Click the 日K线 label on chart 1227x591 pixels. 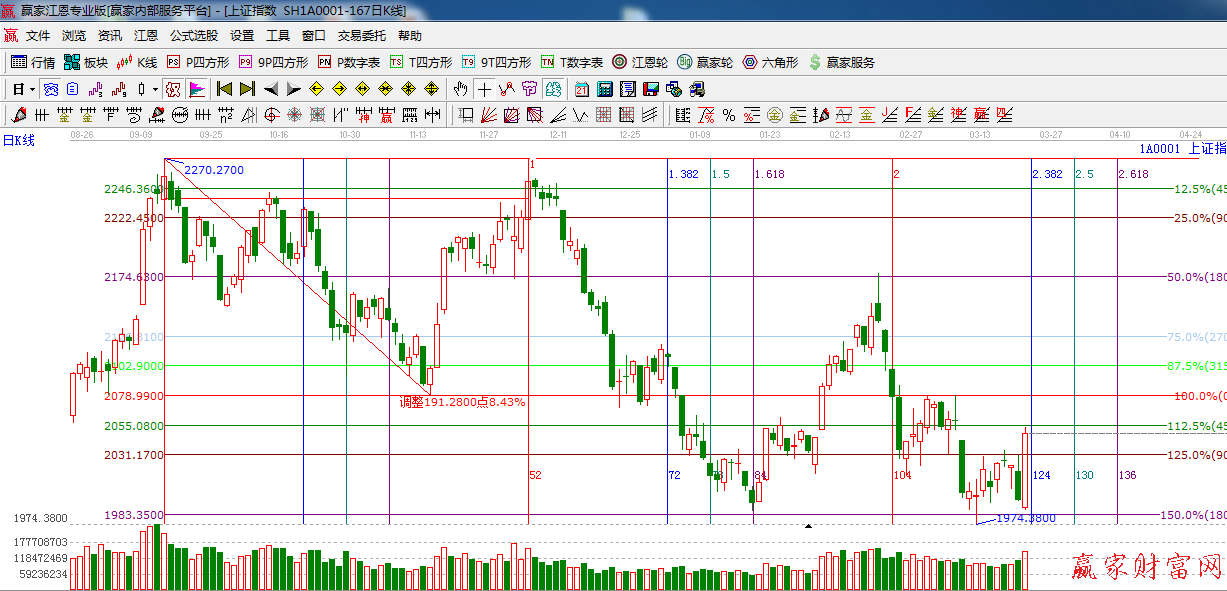coord(19,141)
